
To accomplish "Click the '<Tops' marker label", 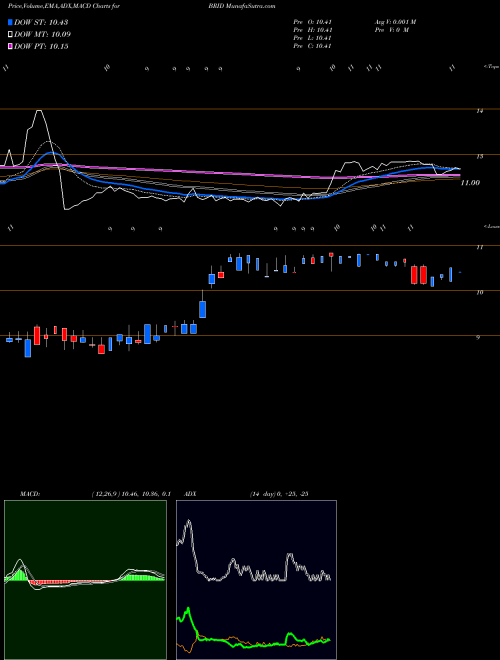I will pos(491,67).
